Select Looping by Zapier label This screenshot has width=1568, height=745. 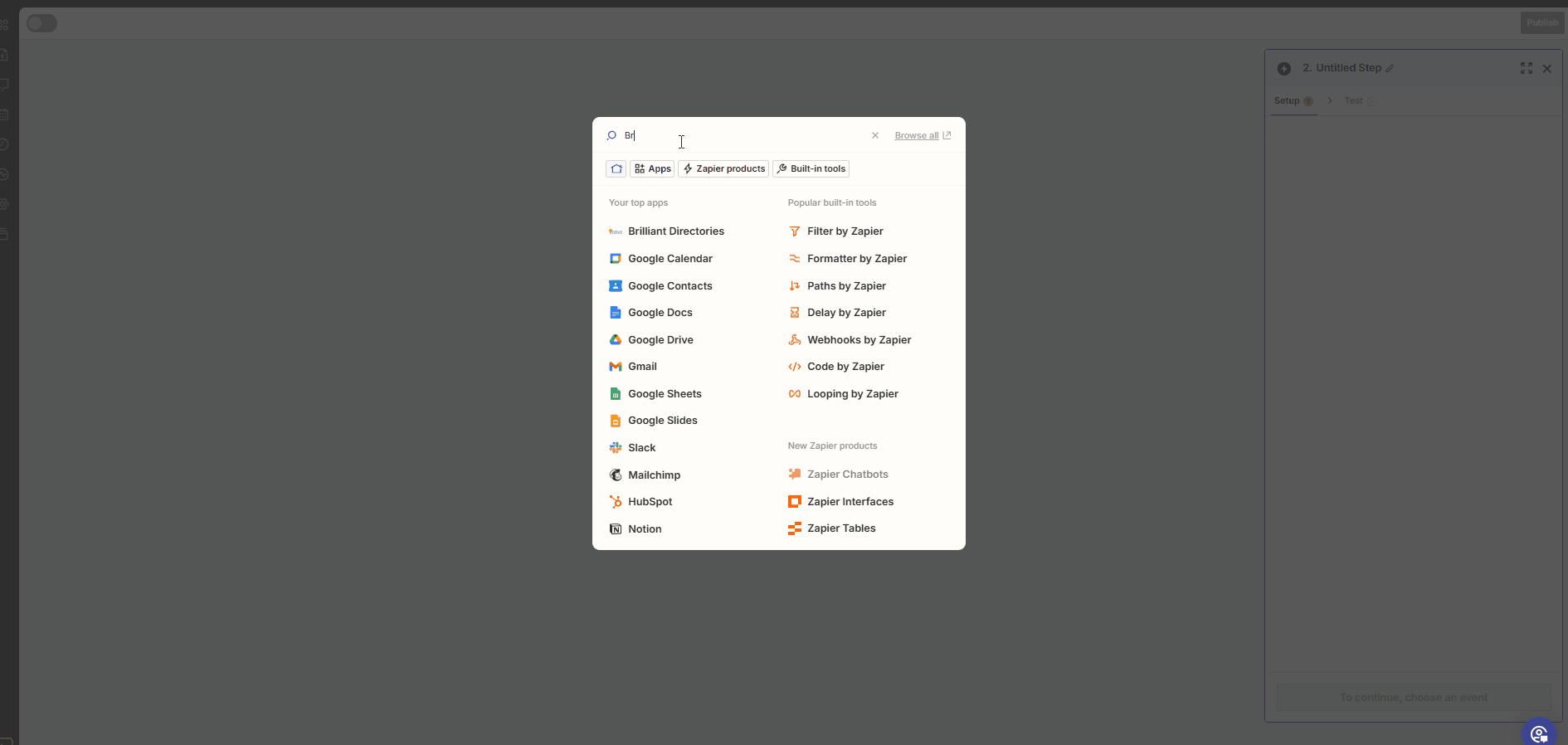(853, 394)
